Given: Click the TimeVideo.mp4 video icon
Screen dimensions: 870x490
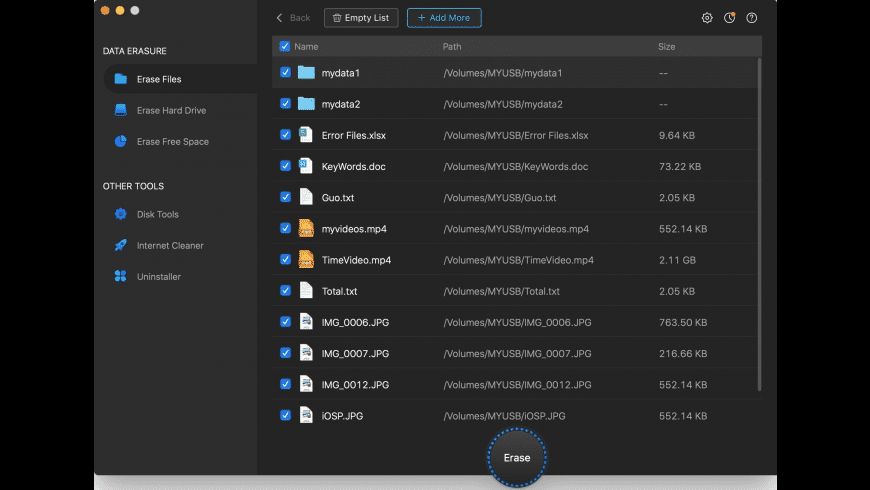Looking at the screenshot, I should 306,259.
